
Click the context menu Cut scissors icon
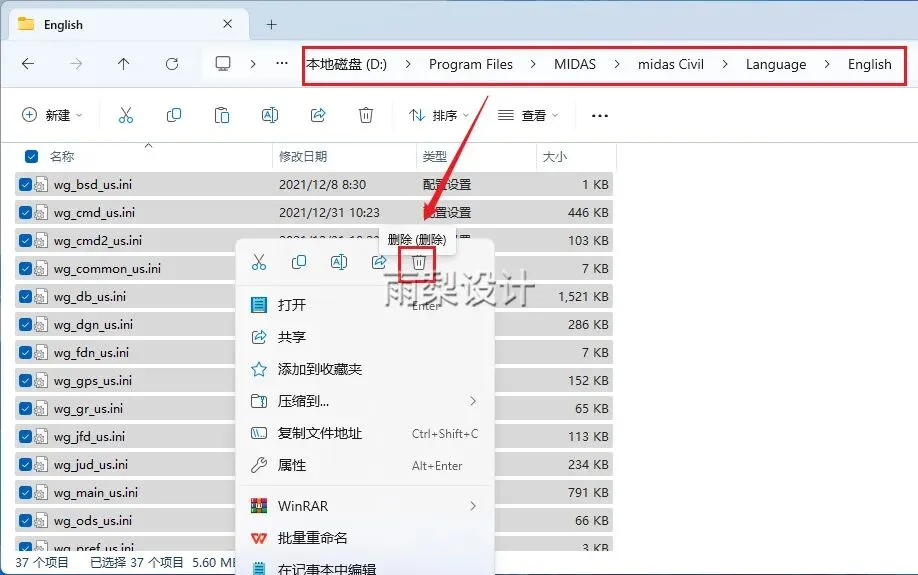(x=259, y=262)
